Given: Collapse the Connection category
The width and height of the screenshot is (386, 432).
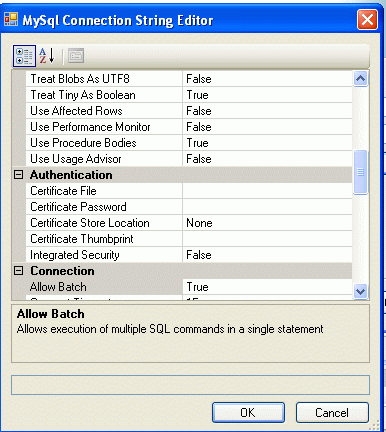Looking at the screenshot, I should tap(19, 271).
